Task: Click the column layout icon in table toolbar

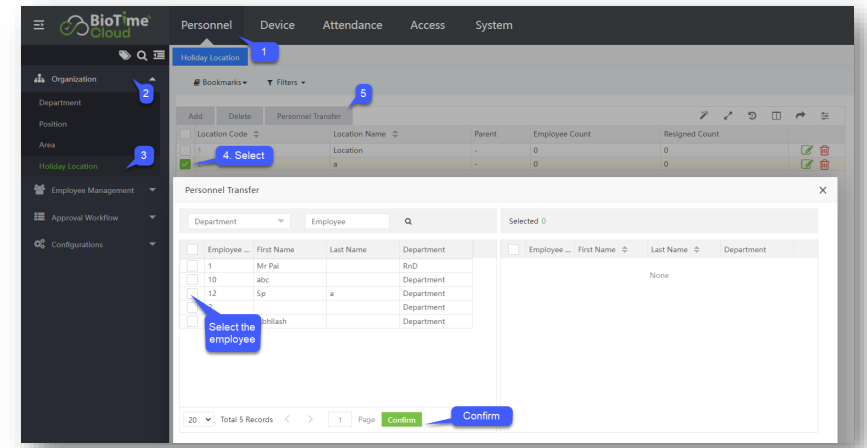Action: (x=776, y=116)
